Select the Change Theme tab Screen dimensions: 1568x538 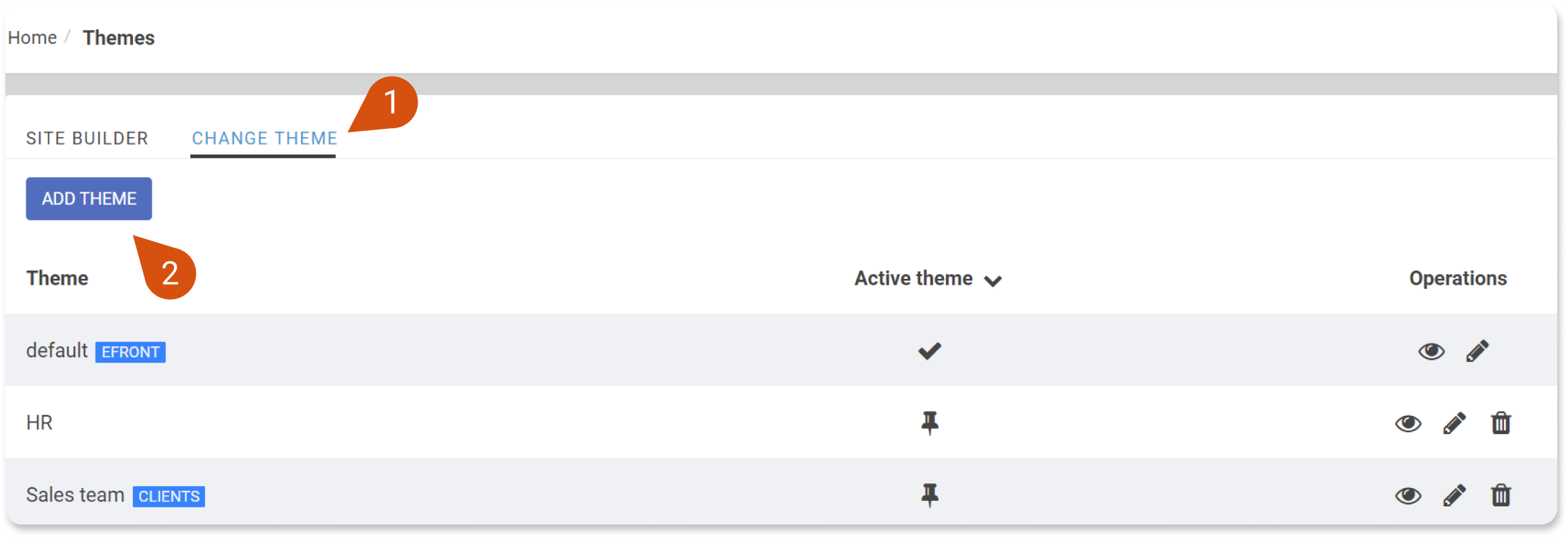[264, 138]
